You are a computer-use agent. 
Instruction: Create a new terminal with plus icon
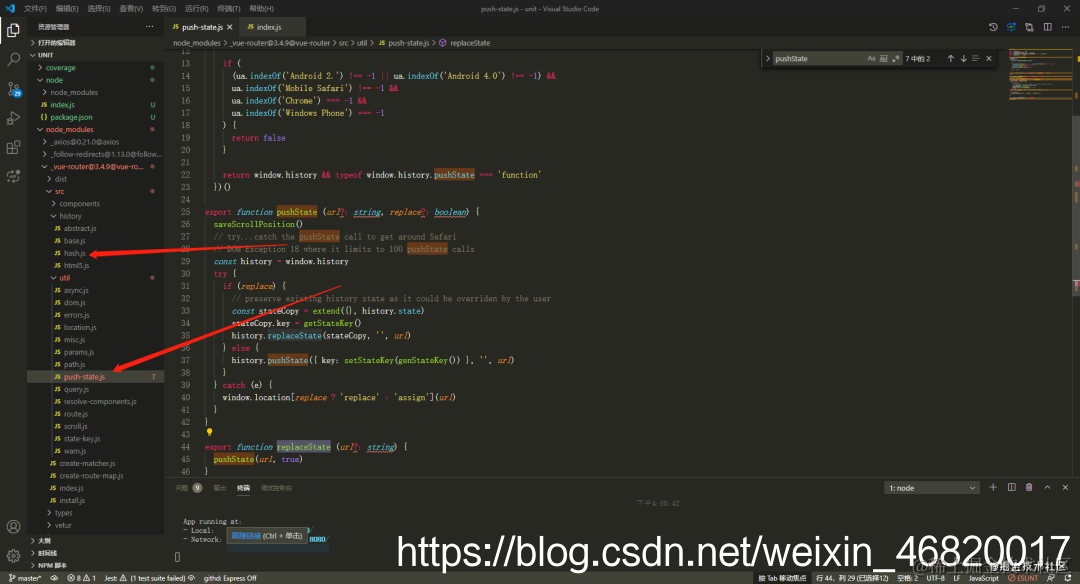coord(993,488)
